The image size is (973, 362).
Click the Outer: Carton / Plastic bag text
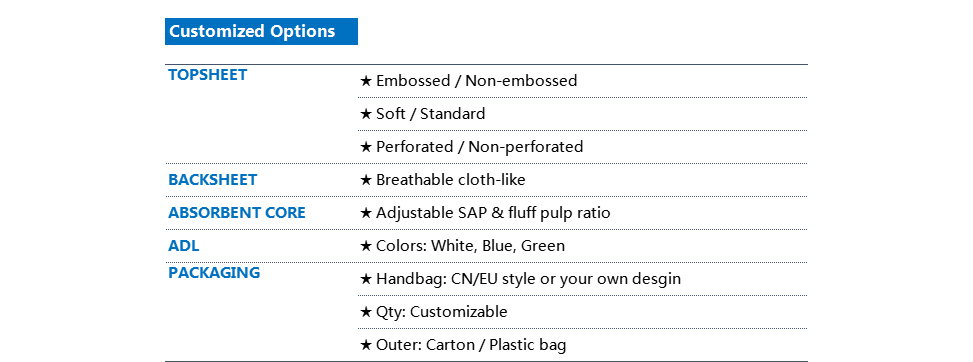[471, 345]
